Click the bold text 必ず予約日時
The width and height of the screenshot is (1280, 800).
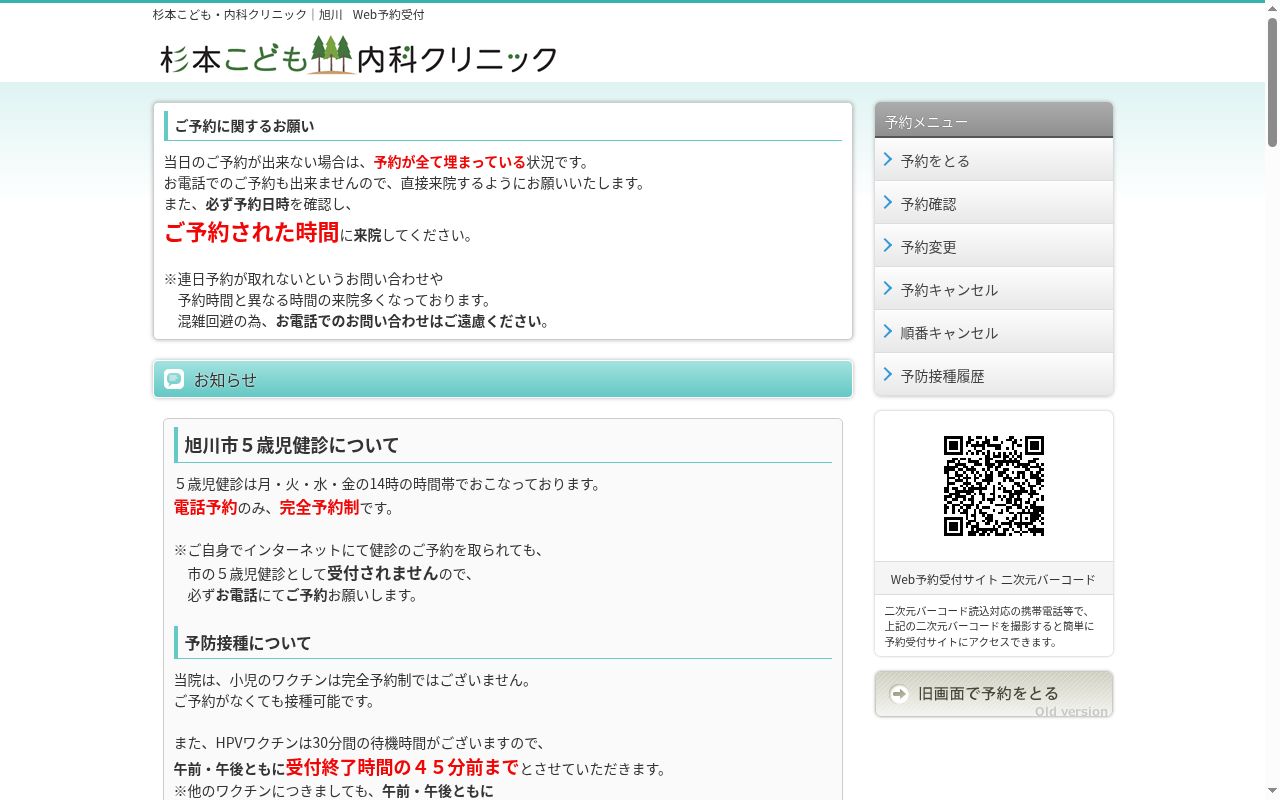click(x=248, y=204)
